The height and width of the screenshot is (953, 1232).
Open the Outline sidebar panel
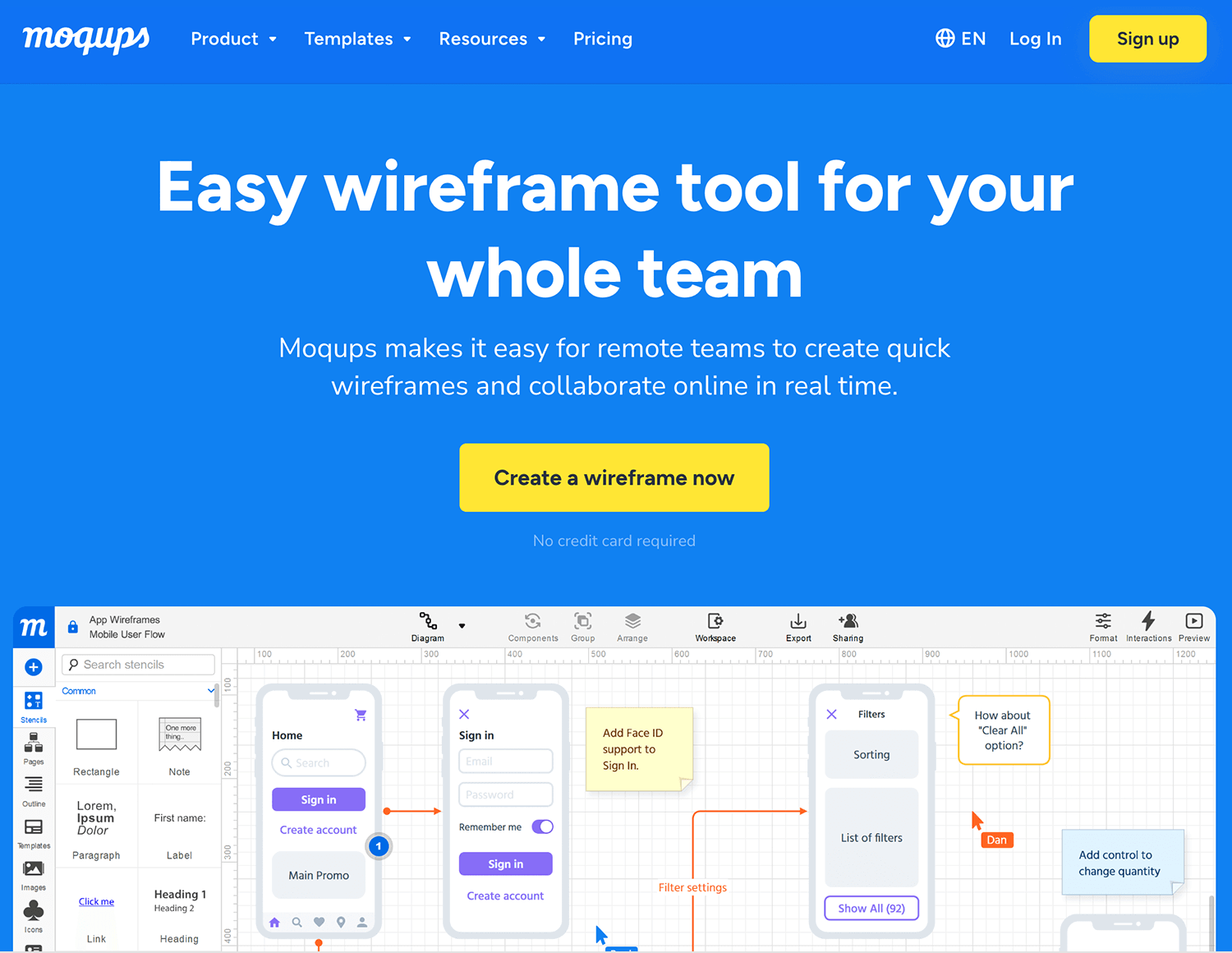click(x=34, y=790)
